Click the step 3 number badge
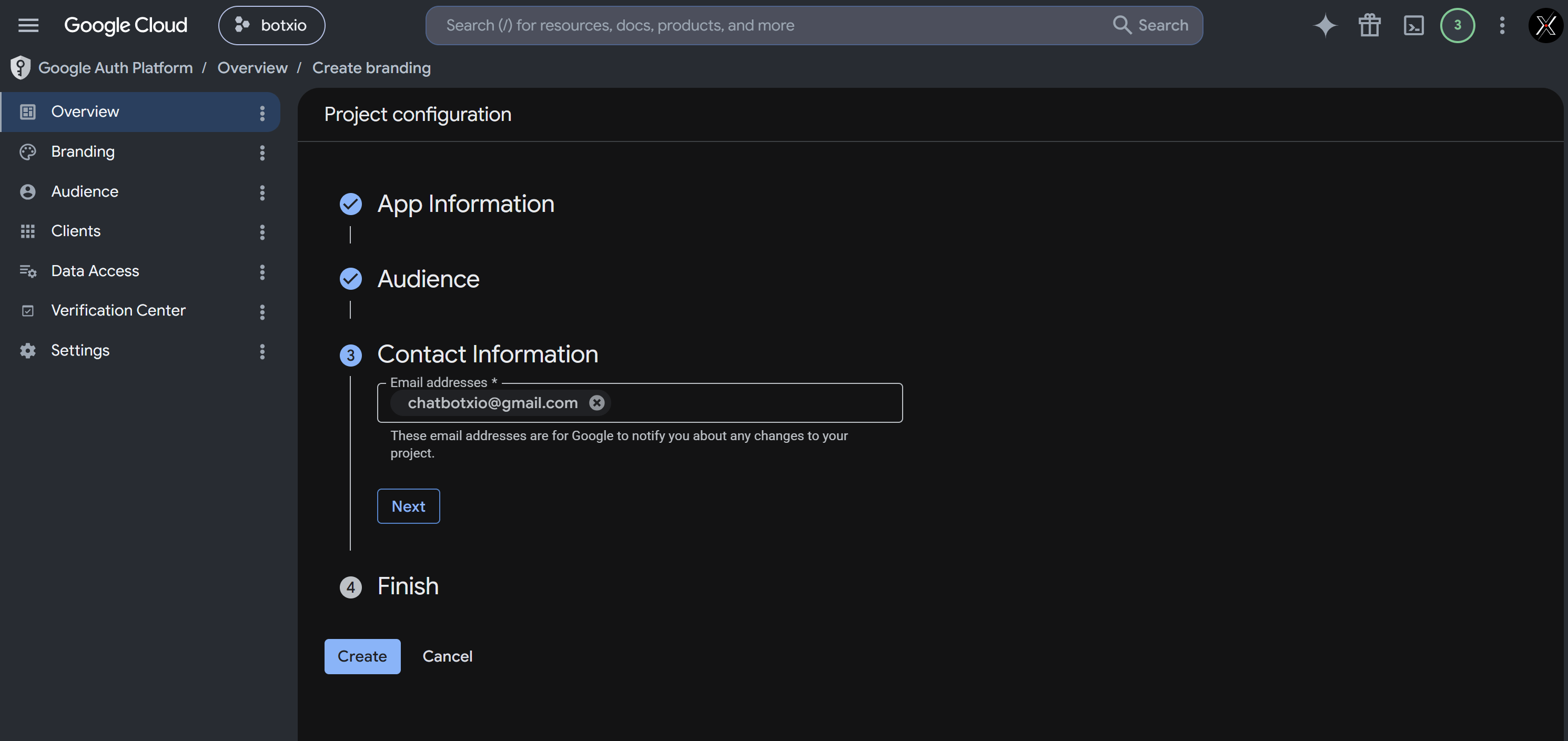The image size is (1568, 741). pos(351,356)
